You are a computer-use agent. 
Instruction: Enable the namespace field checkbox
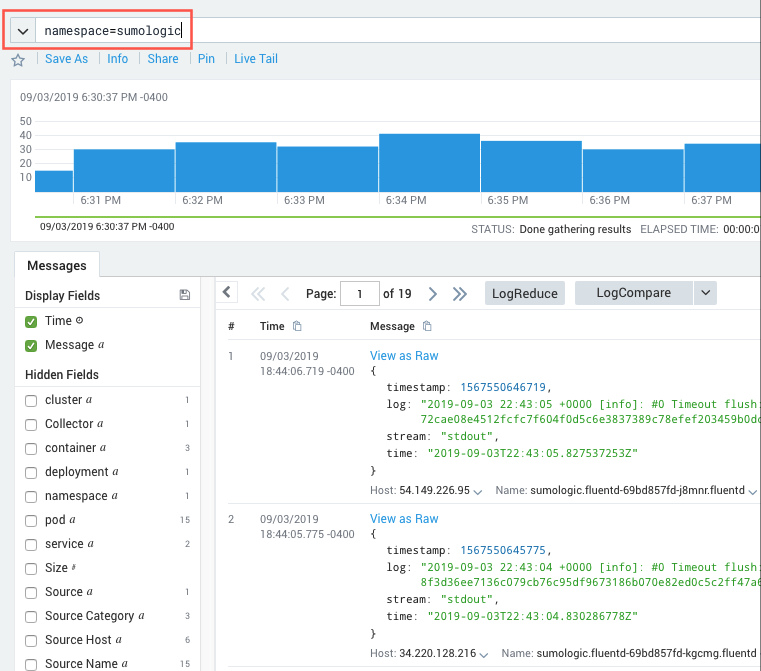(31, 496)
